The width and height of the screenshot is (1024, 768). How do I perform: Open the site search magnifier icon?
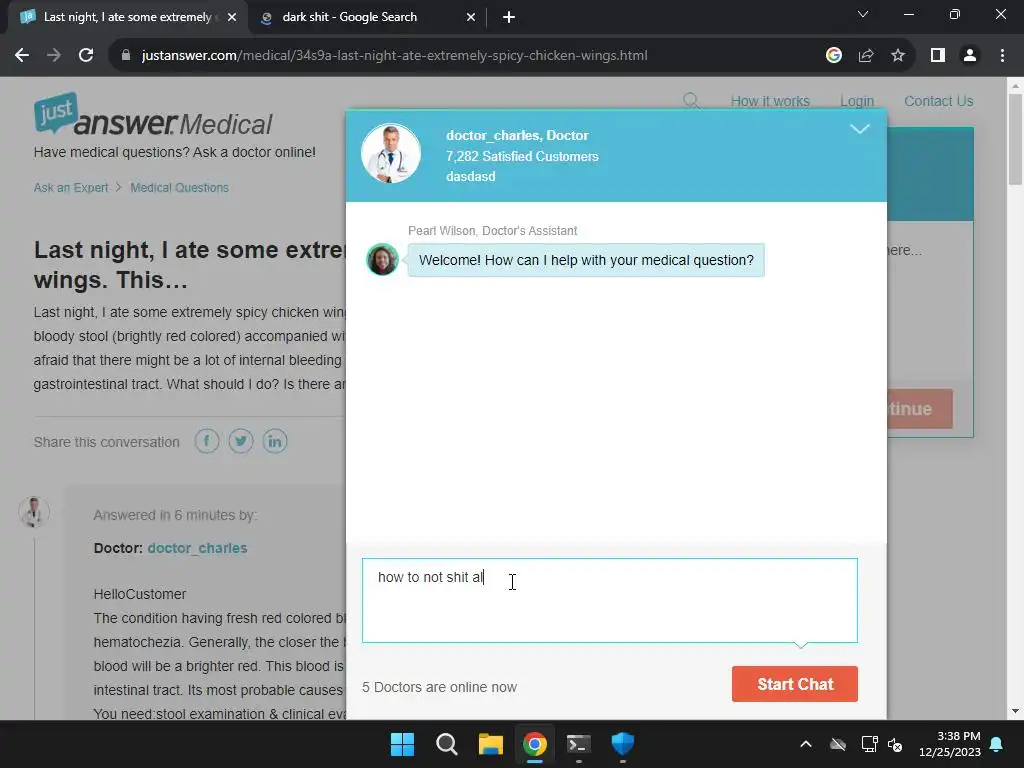pos(691,101)
